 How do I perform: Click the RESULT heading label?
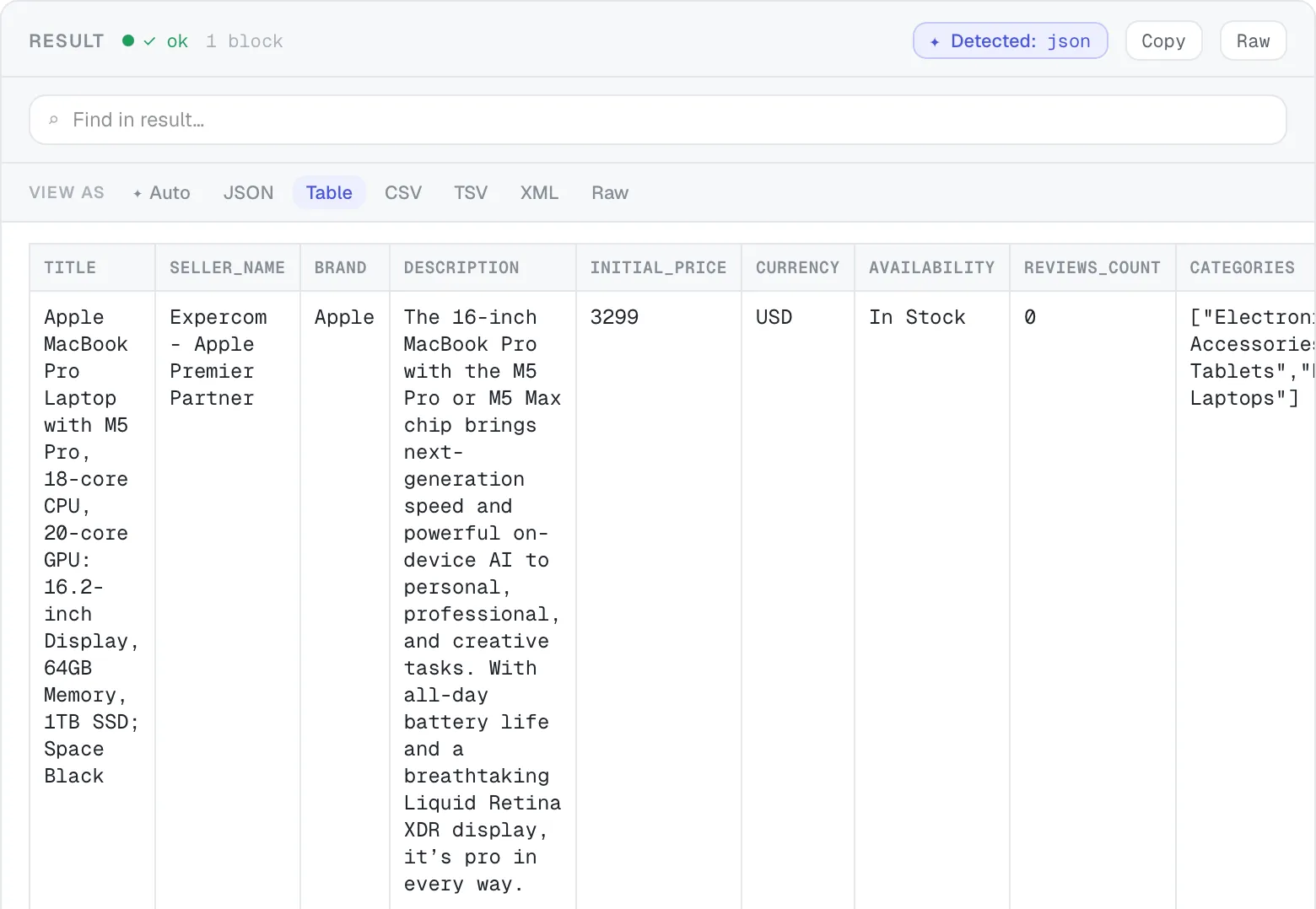point(67,41)
